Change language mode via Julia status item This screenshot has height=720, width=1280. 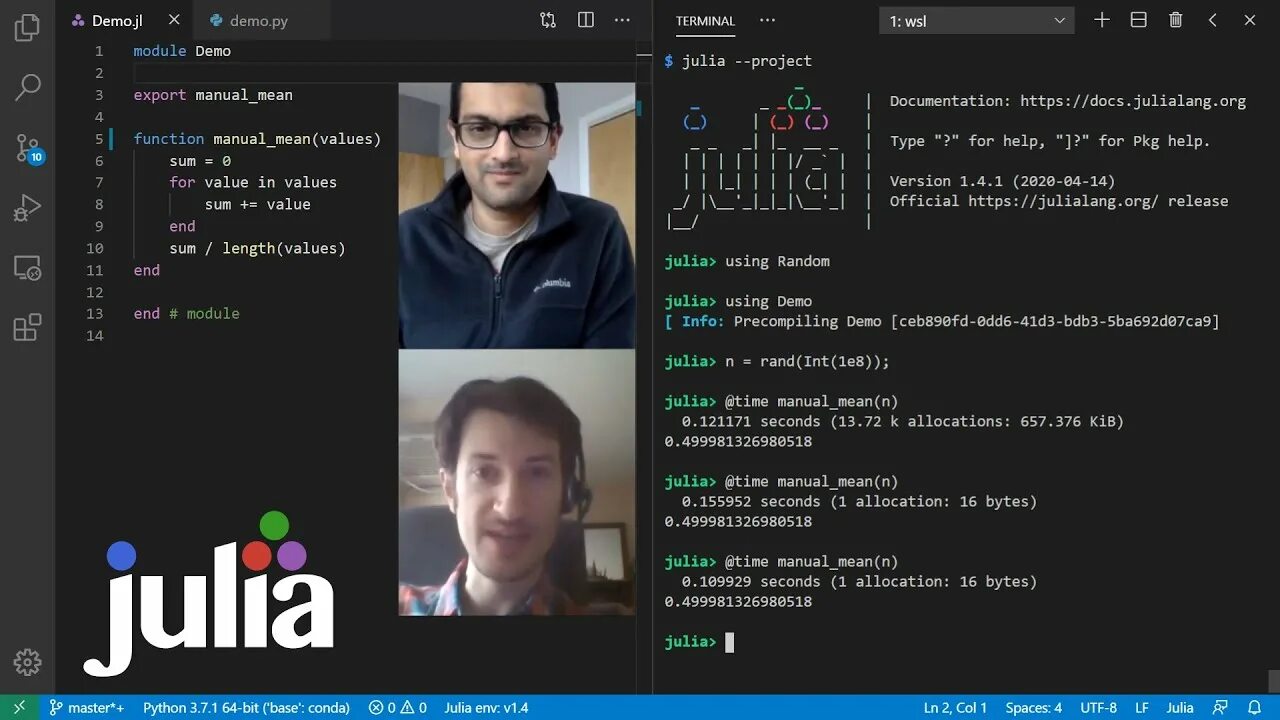click(1180, 708)
